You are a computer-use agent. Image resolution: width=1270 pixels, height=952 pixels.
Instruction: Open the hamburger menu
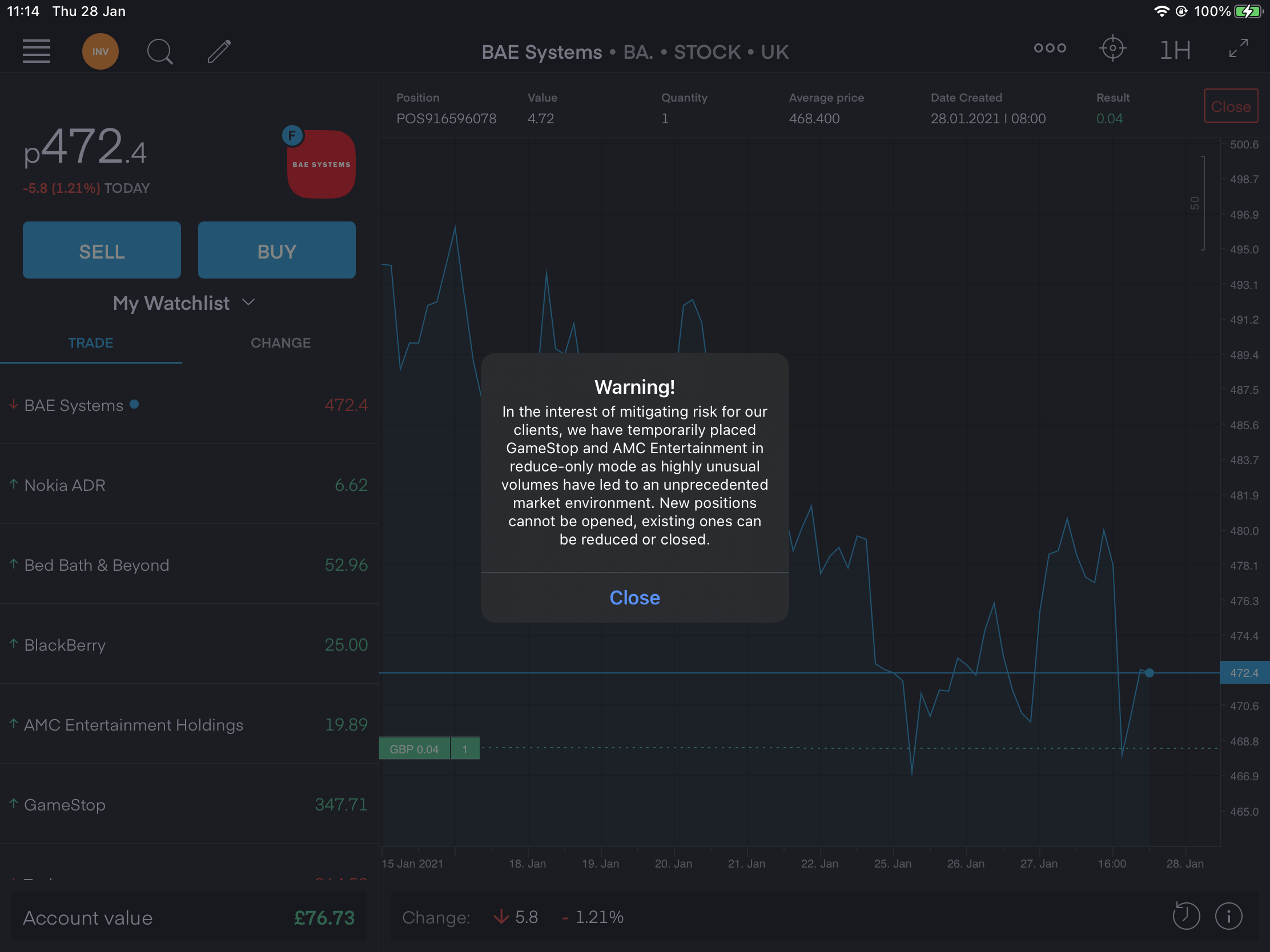click(36, 51)
